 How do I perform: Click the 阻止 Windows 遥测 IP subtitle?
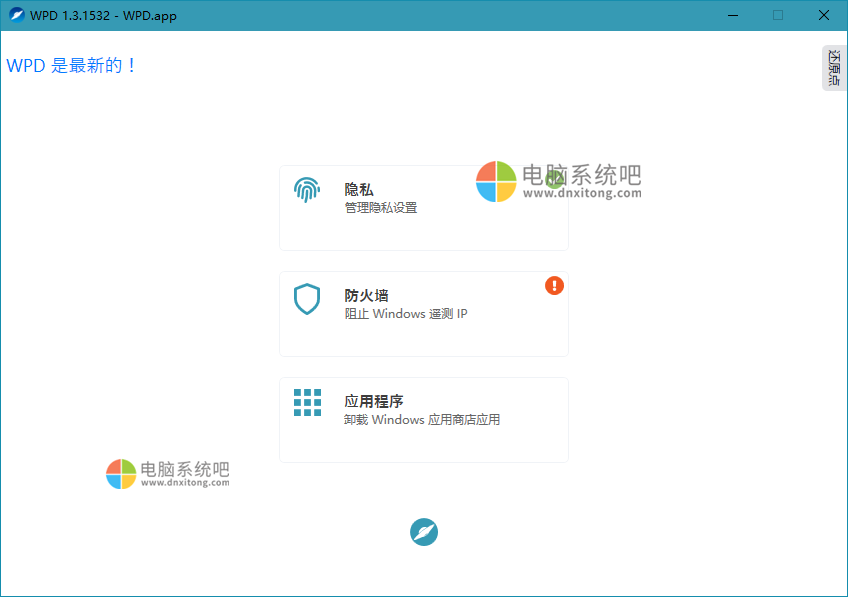[x=406, y=314]
